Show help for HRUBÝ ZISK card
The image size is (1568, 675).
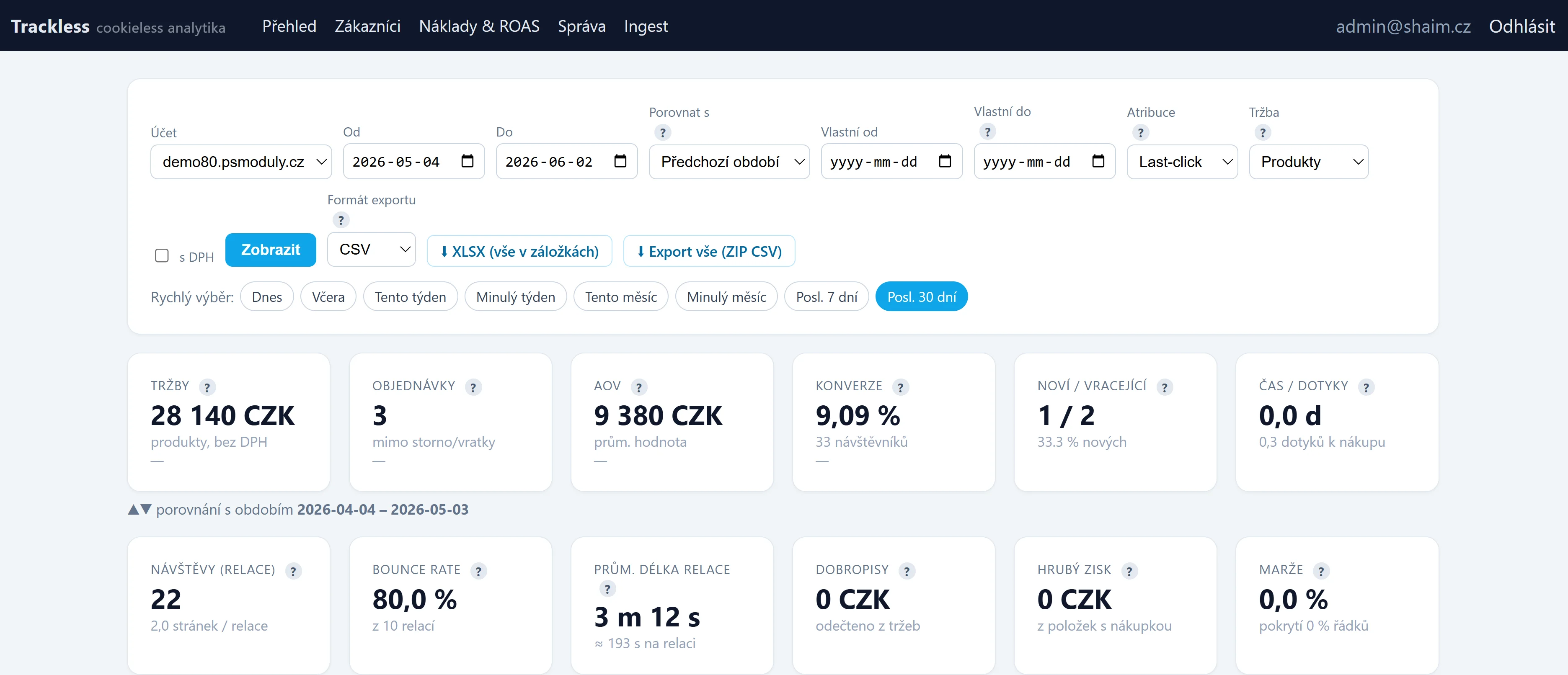point(1129,571)
